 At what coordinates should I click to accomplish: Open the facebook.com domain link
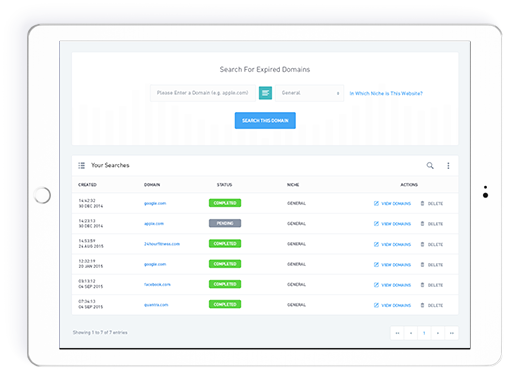pyautogui.click(x=157, y=285)
